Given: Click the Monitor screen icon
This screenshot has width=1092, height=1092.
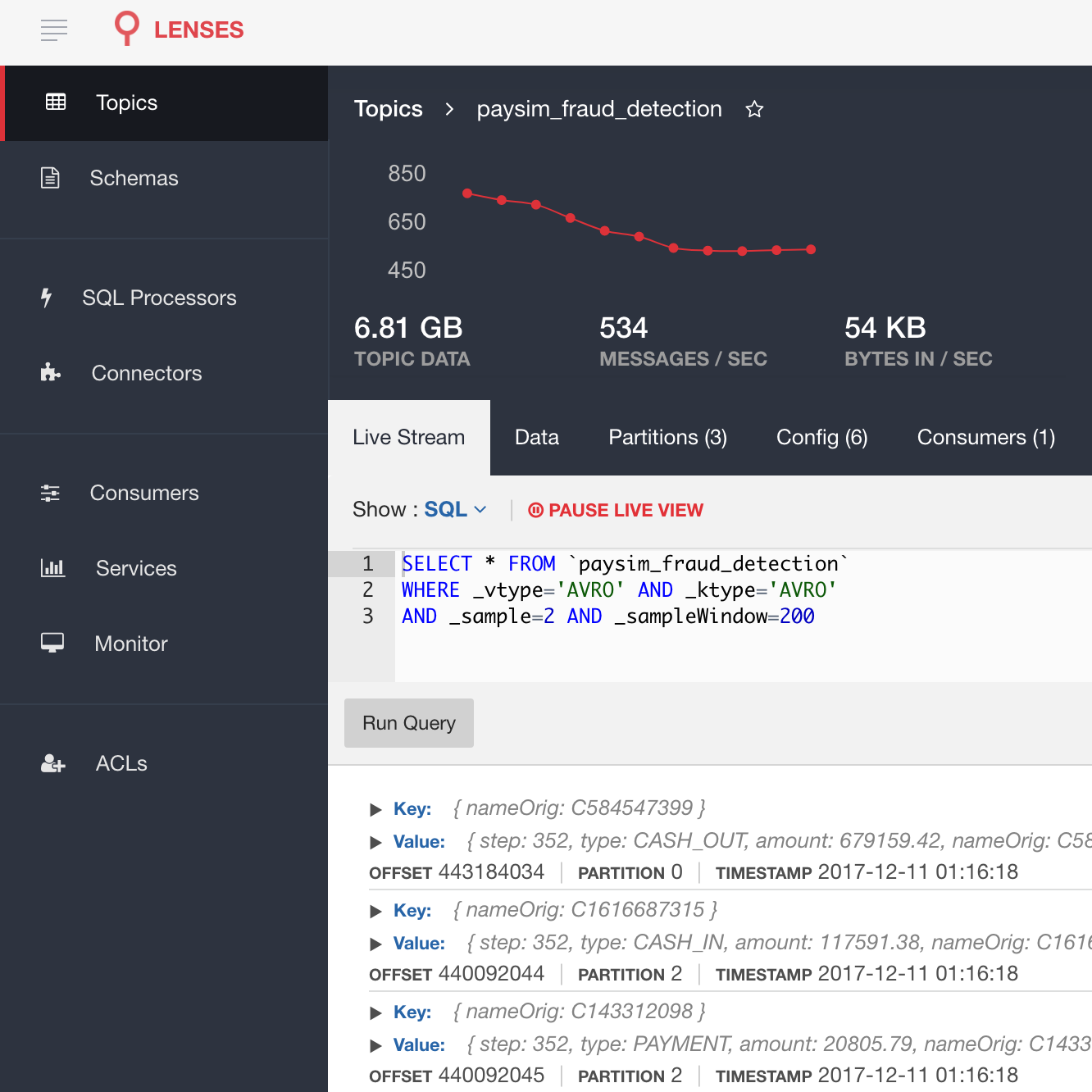Looking at the screenshot, I should tap(52, 643).
